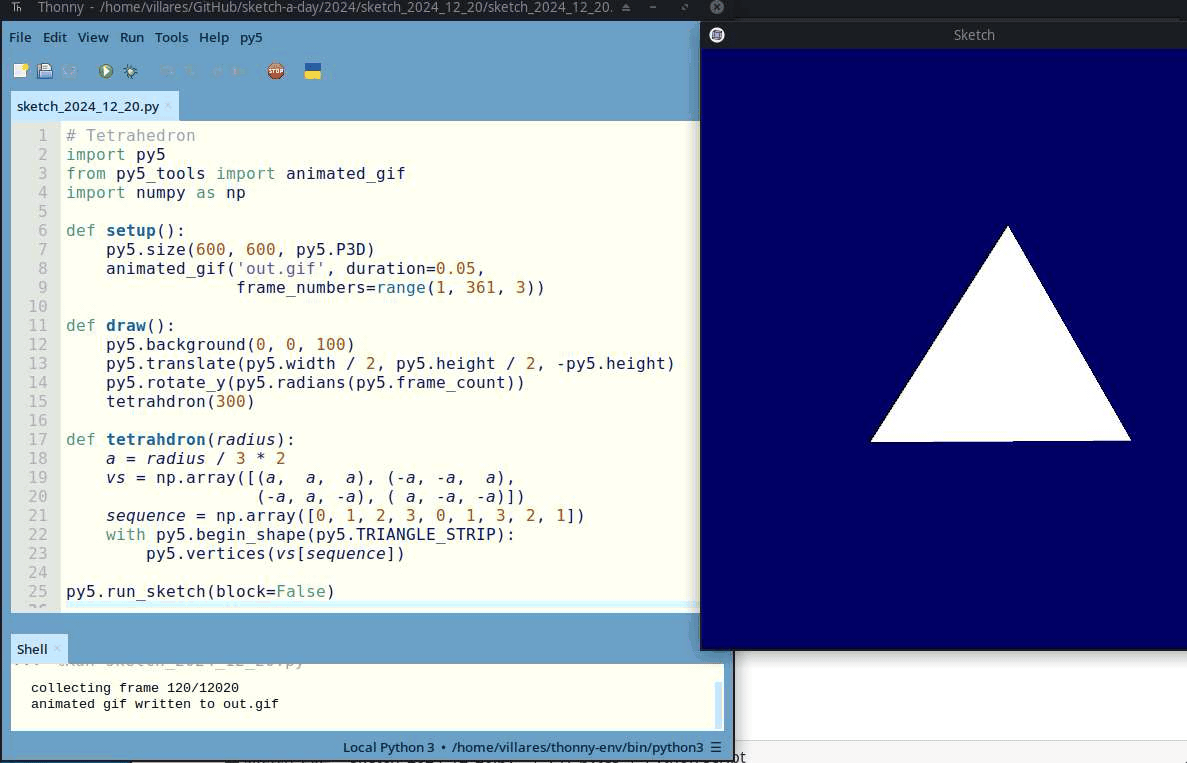
Task: Click the Ukraine flag icon
Action: tap(313, 71)
